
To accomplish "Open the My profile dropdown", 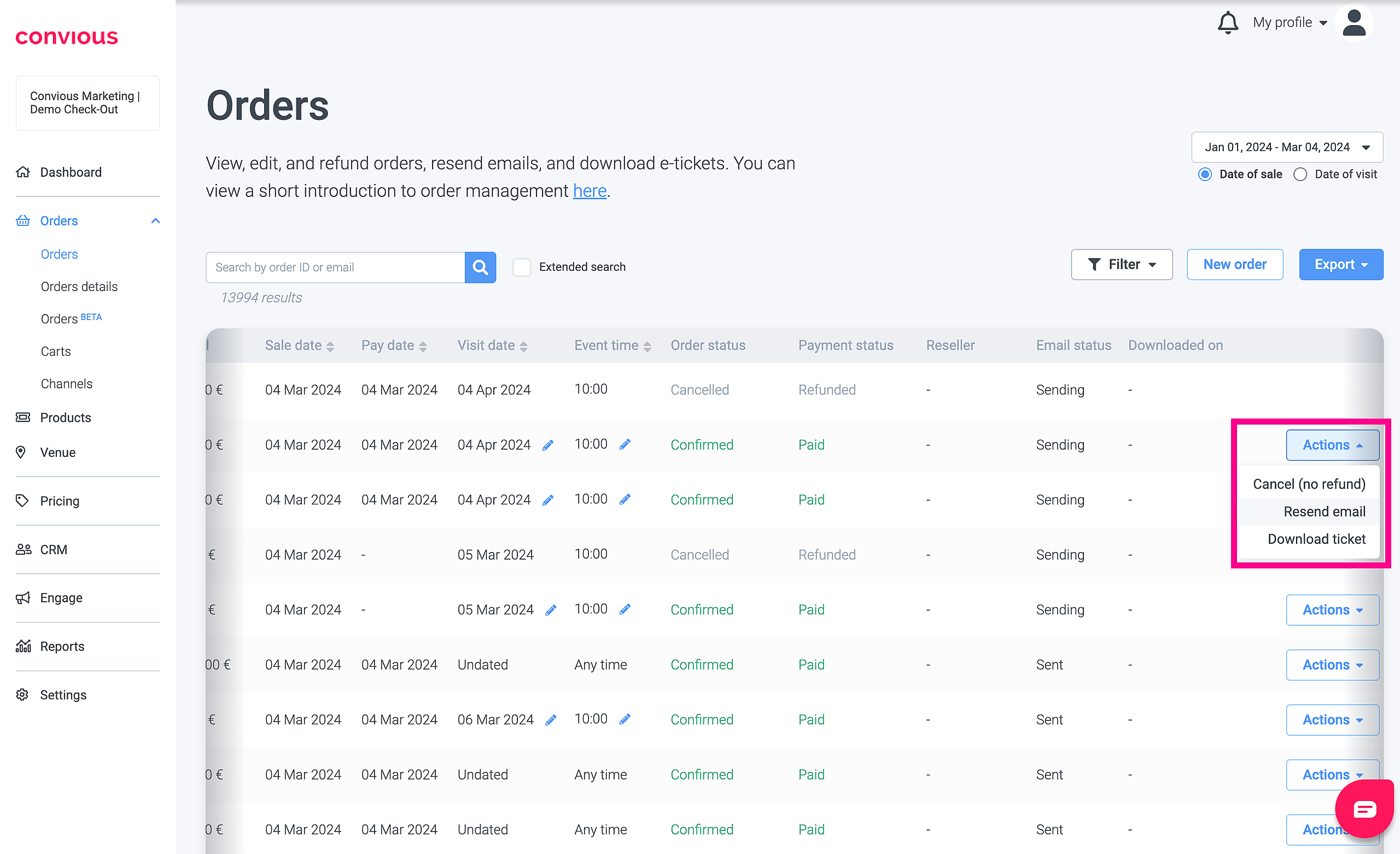I will (1290, 23).
